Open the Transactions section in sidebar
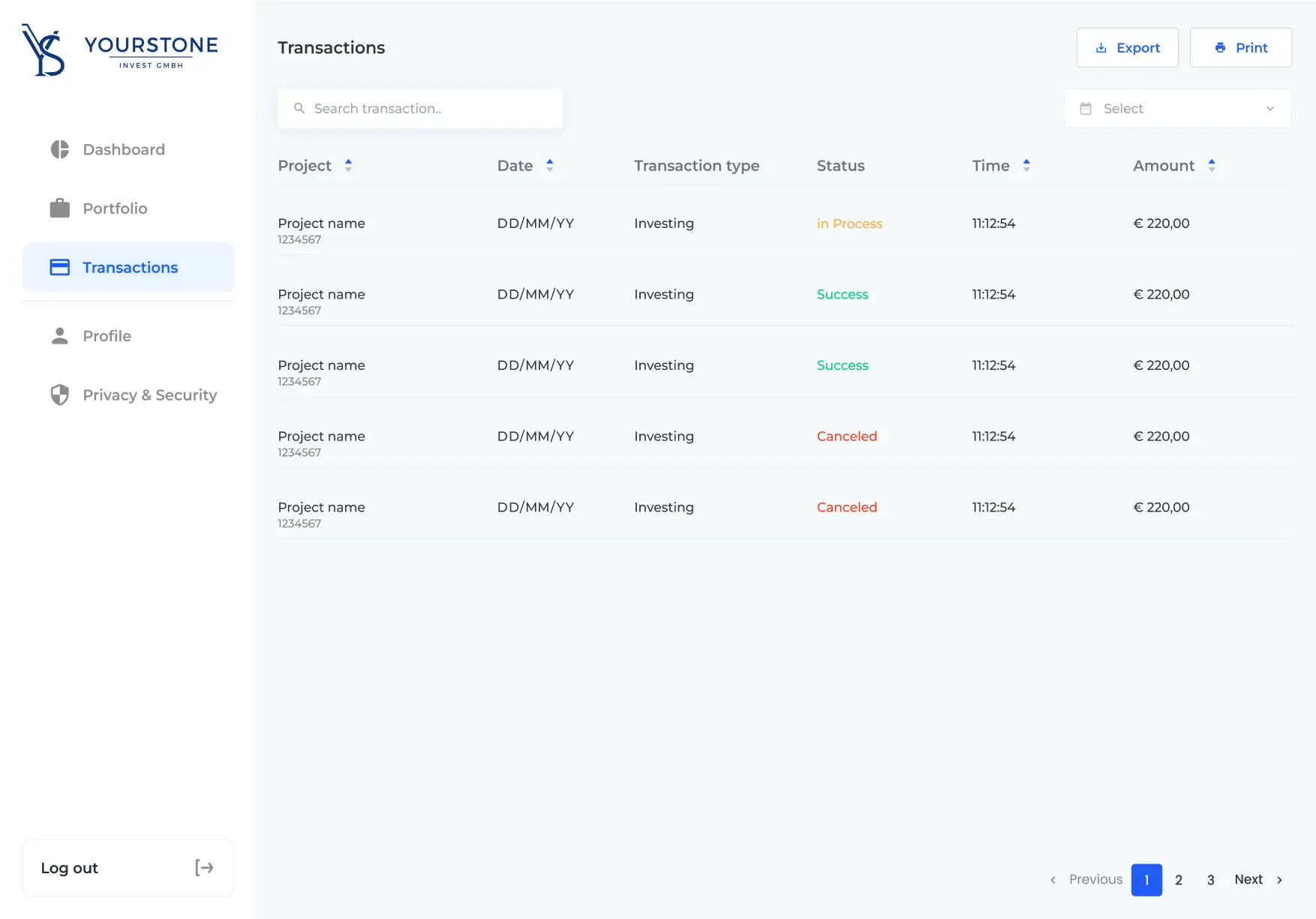Image resolution: width=1316 pixels, height=919 pixels. pyautogui.click(x=129, y=267)
